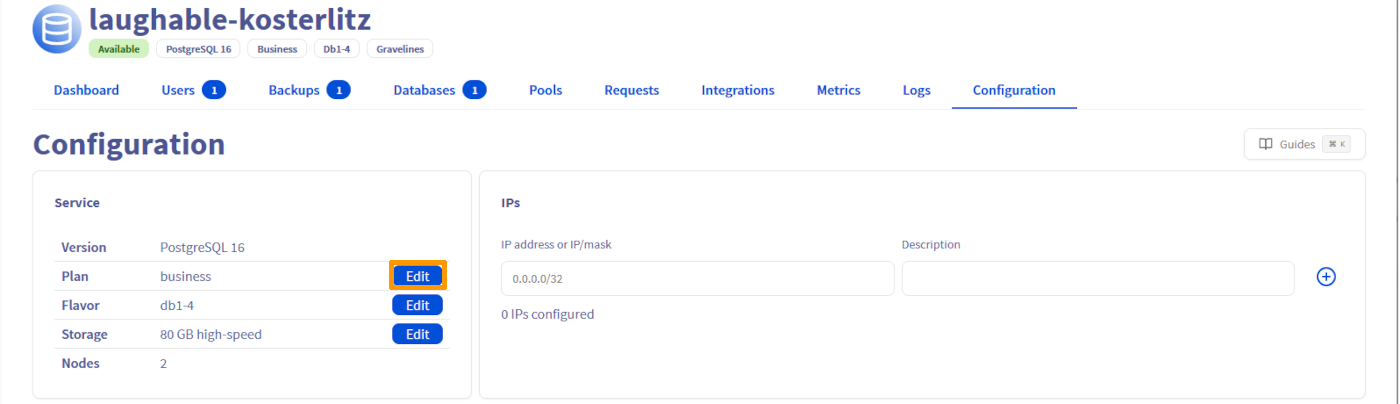
Task: Edit the db1-4 flavor
Action: coord(417,305)
